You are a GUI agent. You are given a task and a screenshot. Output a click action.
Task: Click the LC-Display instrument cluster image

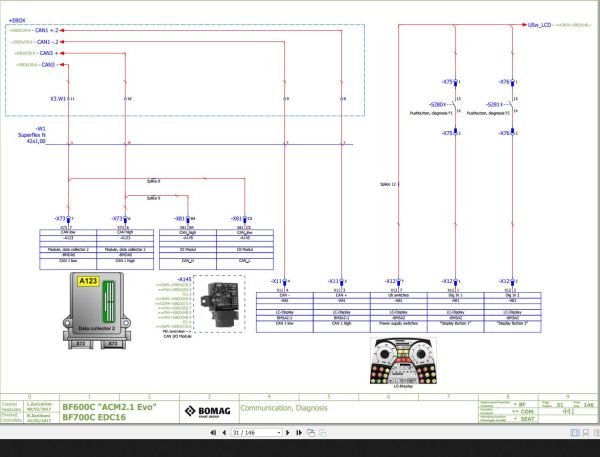coord(403,361)
